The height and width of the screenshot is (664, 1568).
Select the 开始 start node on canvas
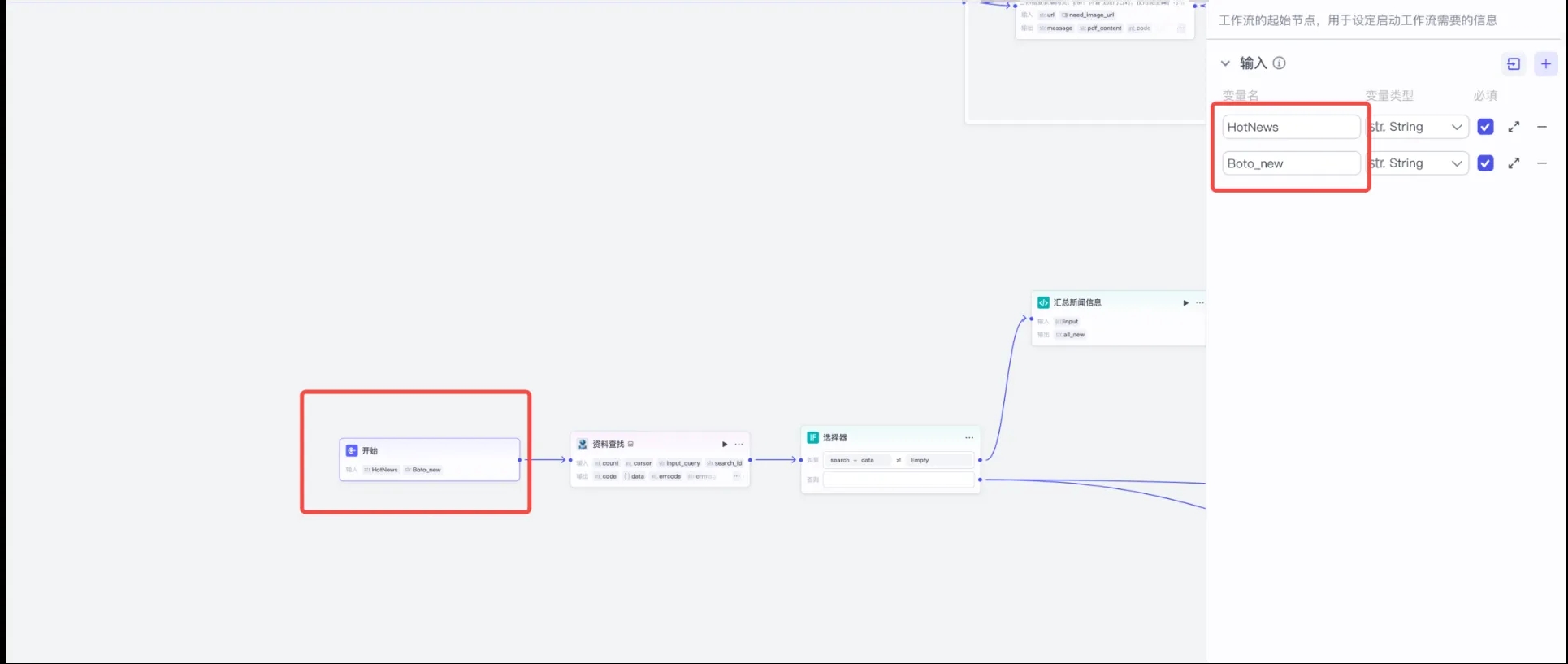click(429, 452)
